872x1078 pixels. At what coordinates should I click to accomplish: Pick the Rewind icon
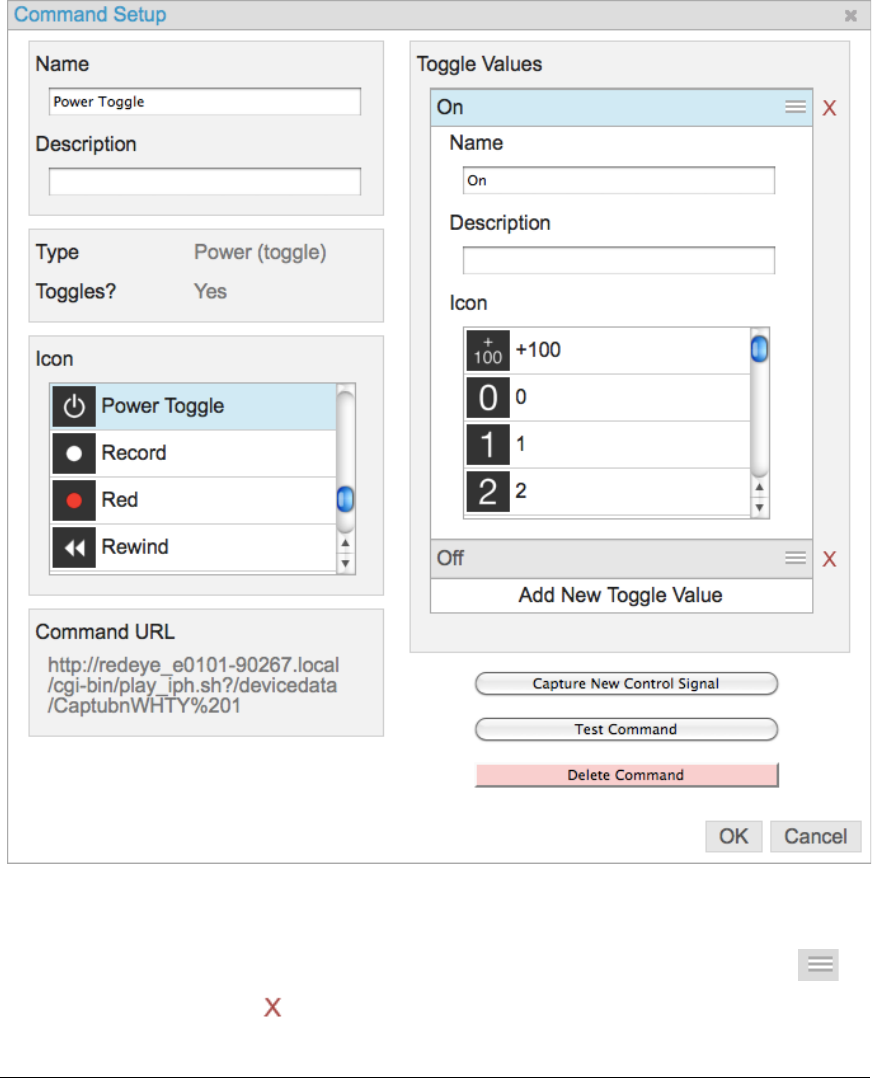[193, 547]
